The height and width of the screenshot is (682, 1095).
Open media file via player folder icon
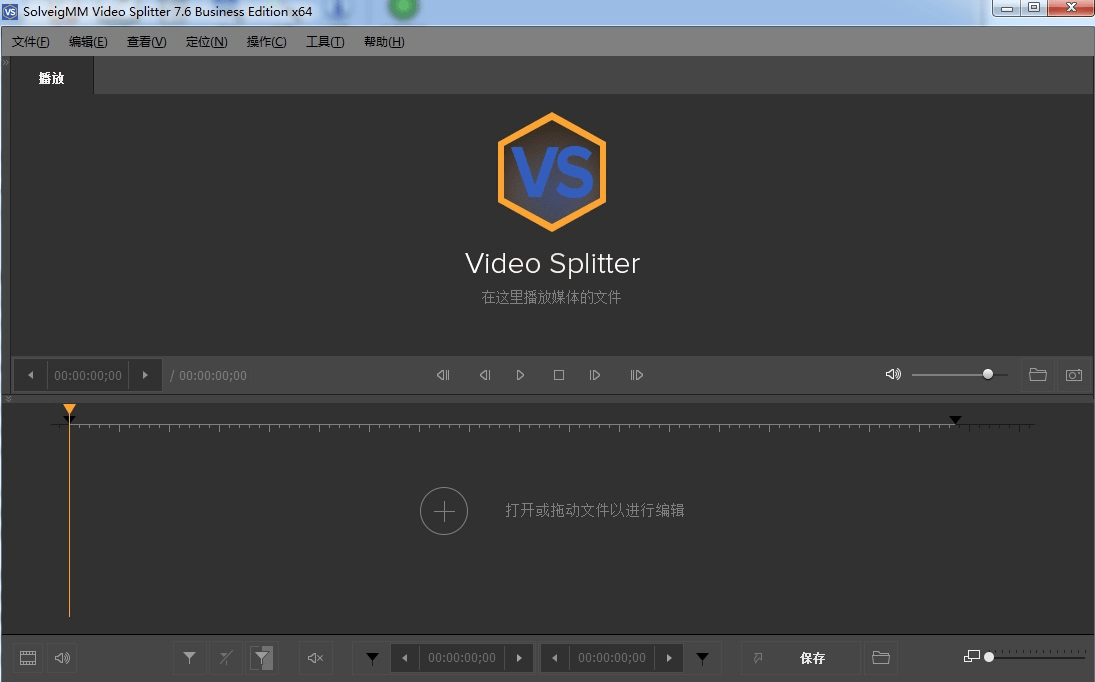(1038, 375)
